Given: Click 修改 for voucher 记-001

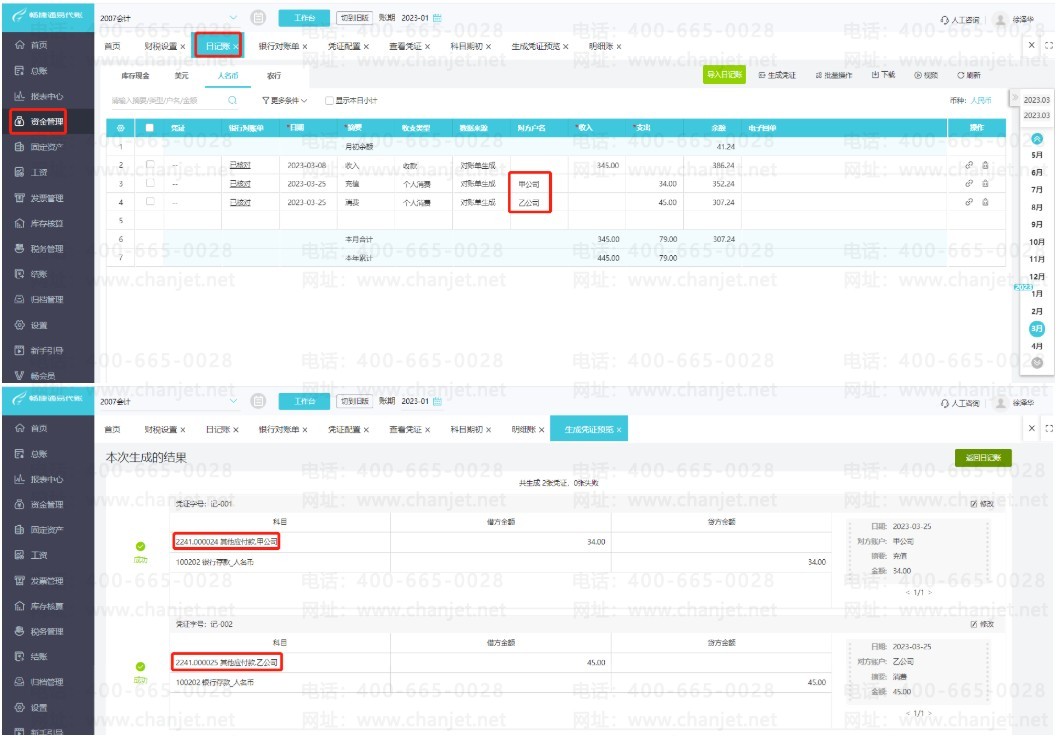Looking at the screenshot, I should point(982,504).
